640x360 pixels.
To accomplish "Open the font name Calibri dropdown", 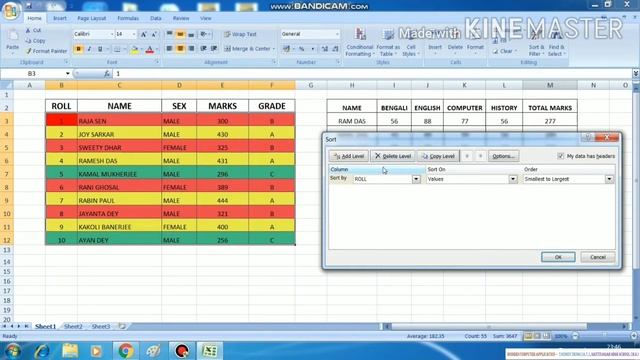I will click(111, 34).
